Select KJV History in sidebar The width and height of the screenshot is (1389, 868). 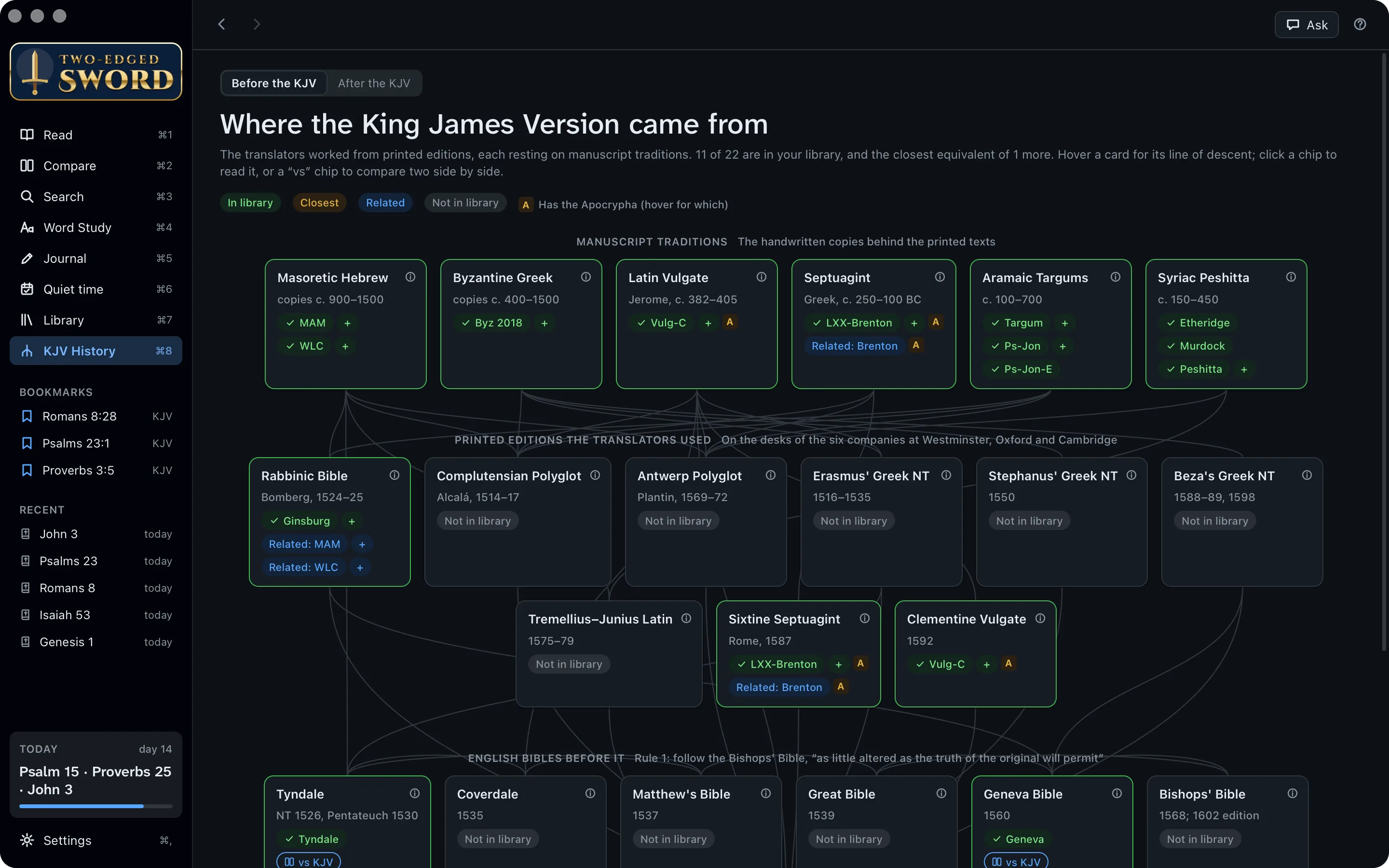tap(96, 351)
